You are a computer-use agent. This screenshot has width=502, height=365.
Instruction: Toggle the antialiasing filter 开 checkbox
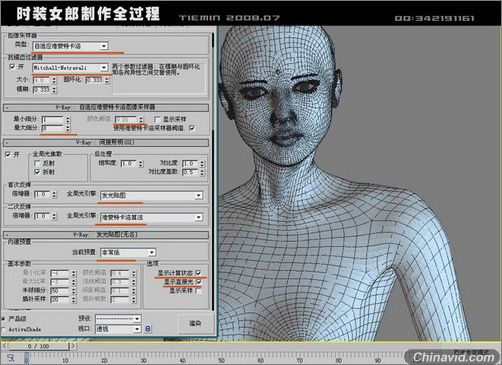click(12, 67)
